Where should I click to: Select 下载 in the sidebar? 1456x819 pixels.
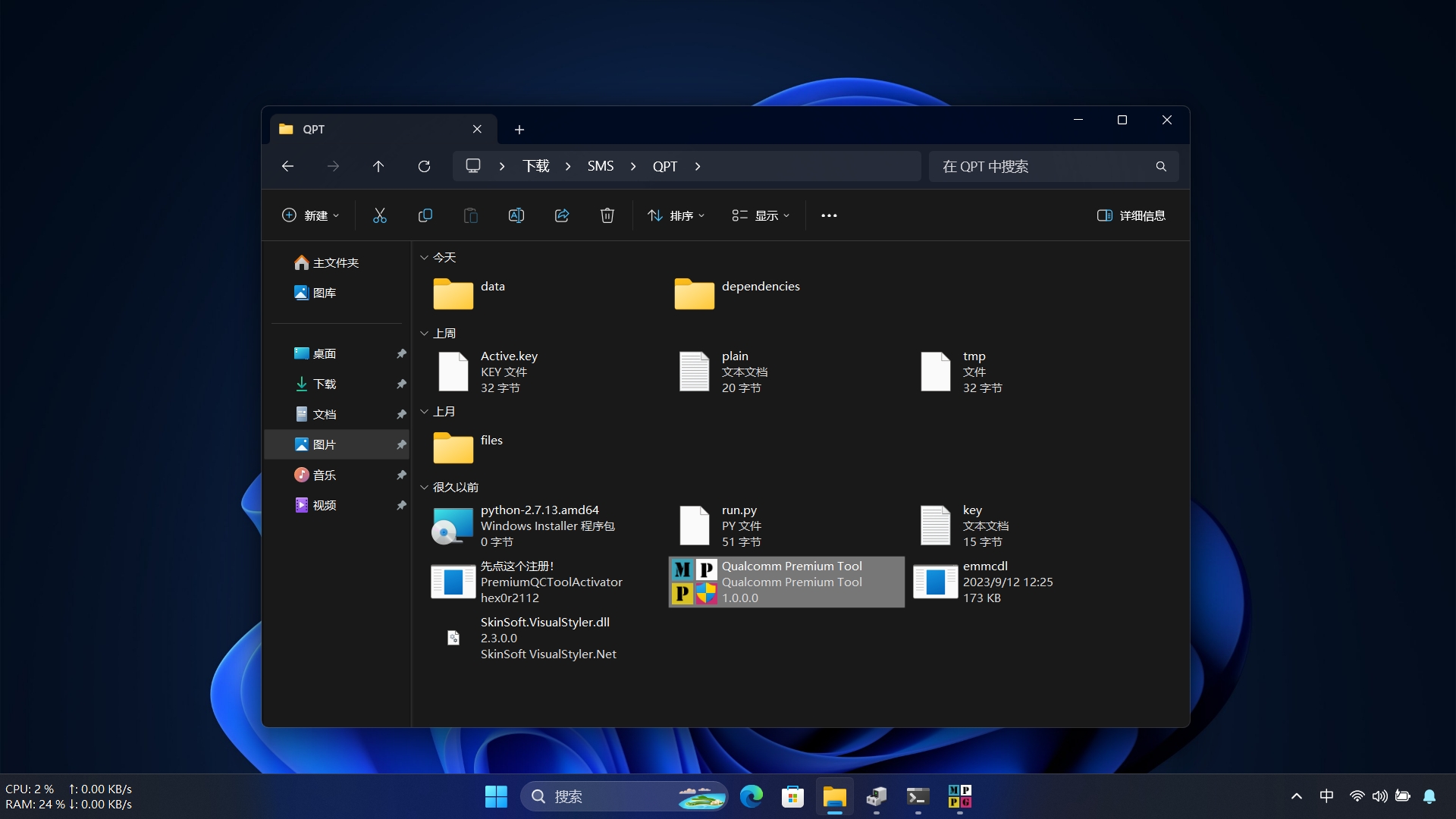(x=325, y=384)
